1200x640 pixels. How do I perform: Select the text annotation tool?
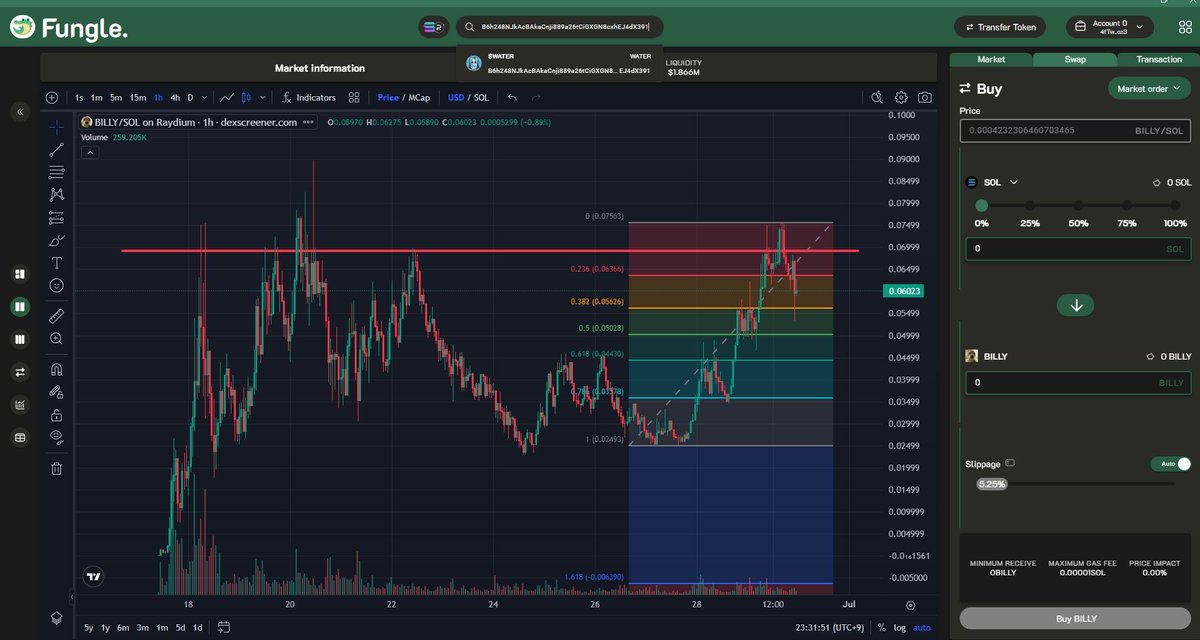(x=57, y=263)
